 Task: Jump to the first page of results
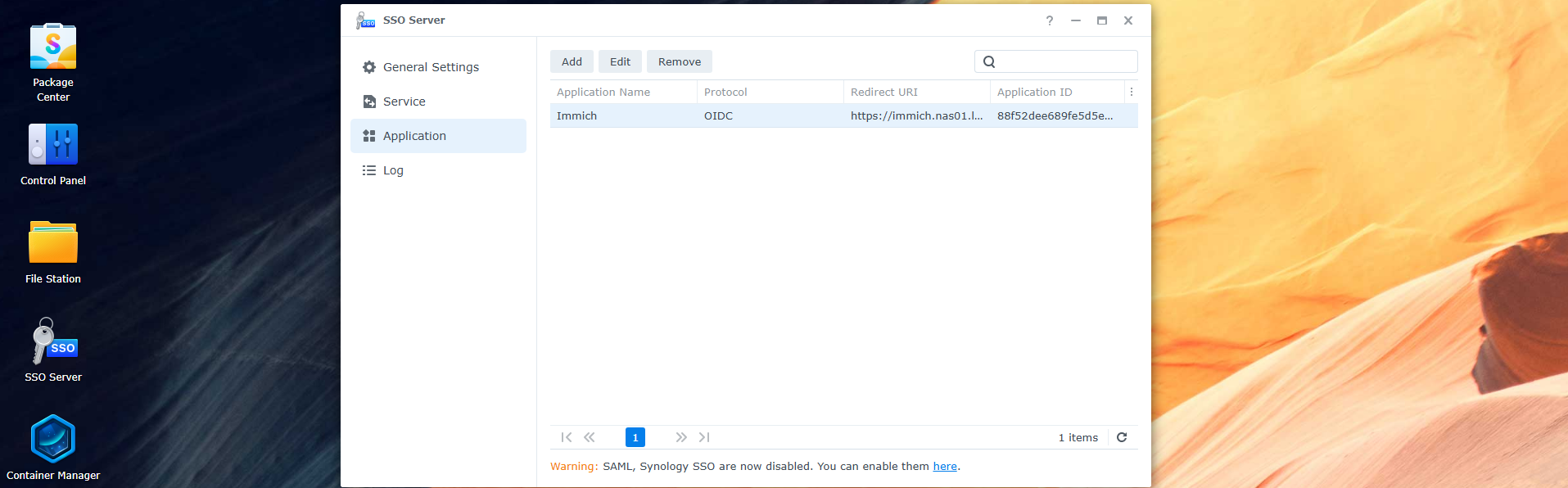[x=566, y=437]
